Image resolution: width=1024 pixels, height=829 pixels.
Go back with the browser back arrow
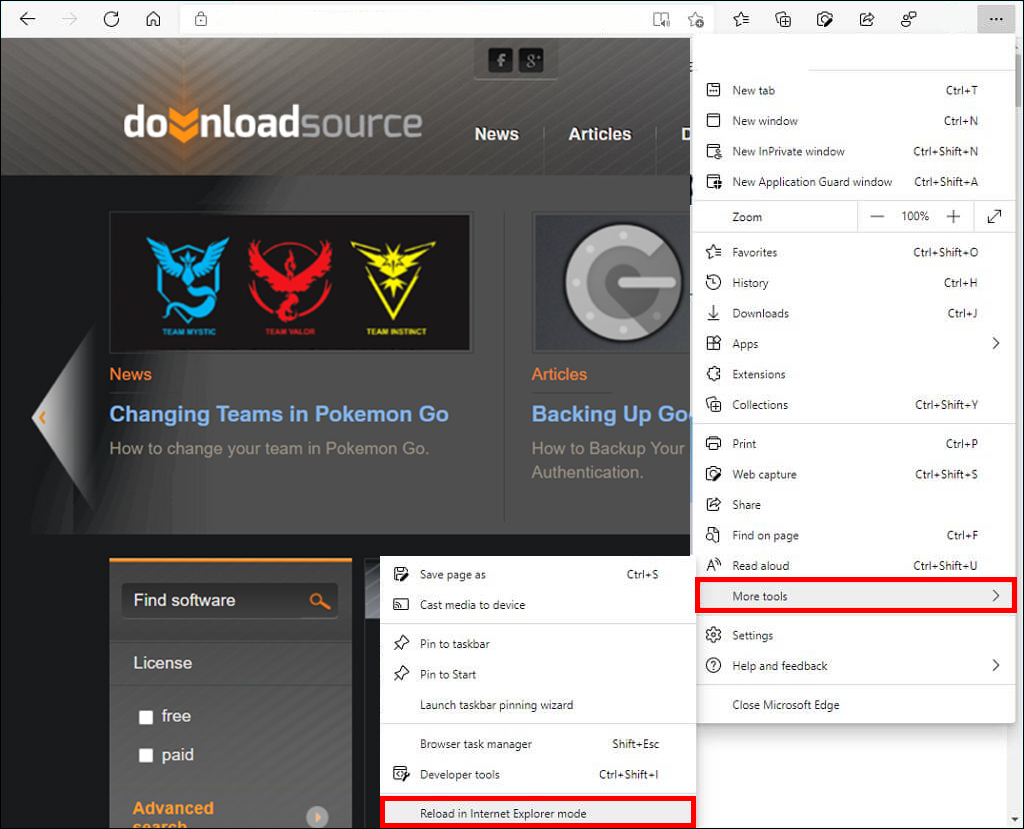point(27,19)
